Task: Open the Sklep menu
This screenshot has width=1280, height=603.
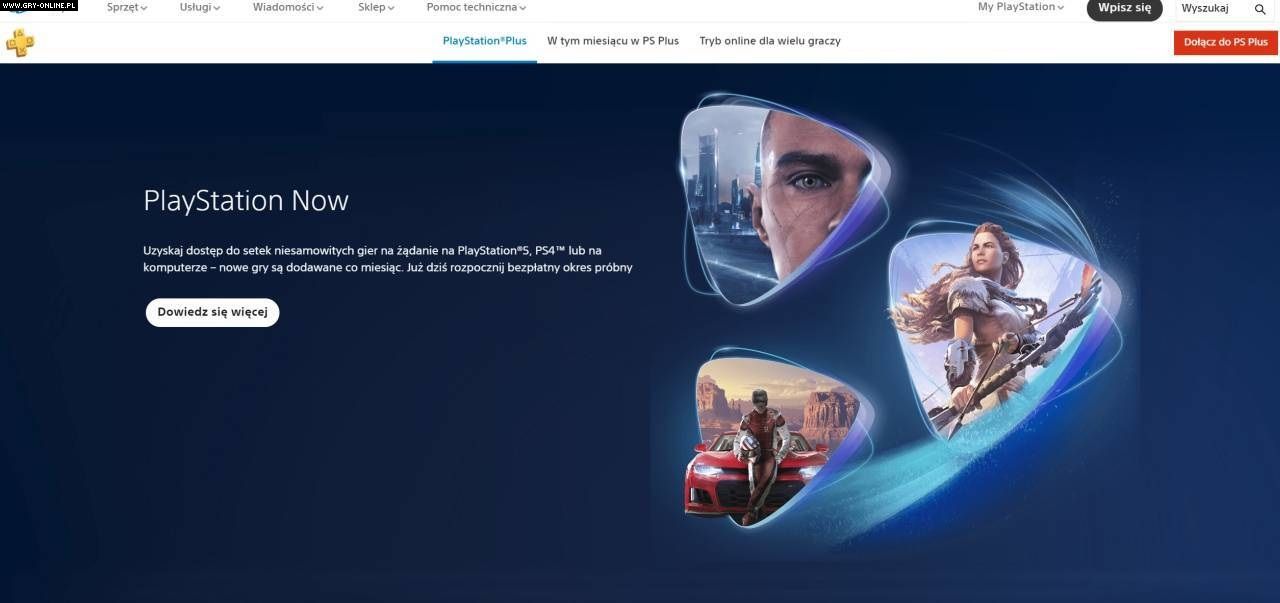Action: pos(376,7)
